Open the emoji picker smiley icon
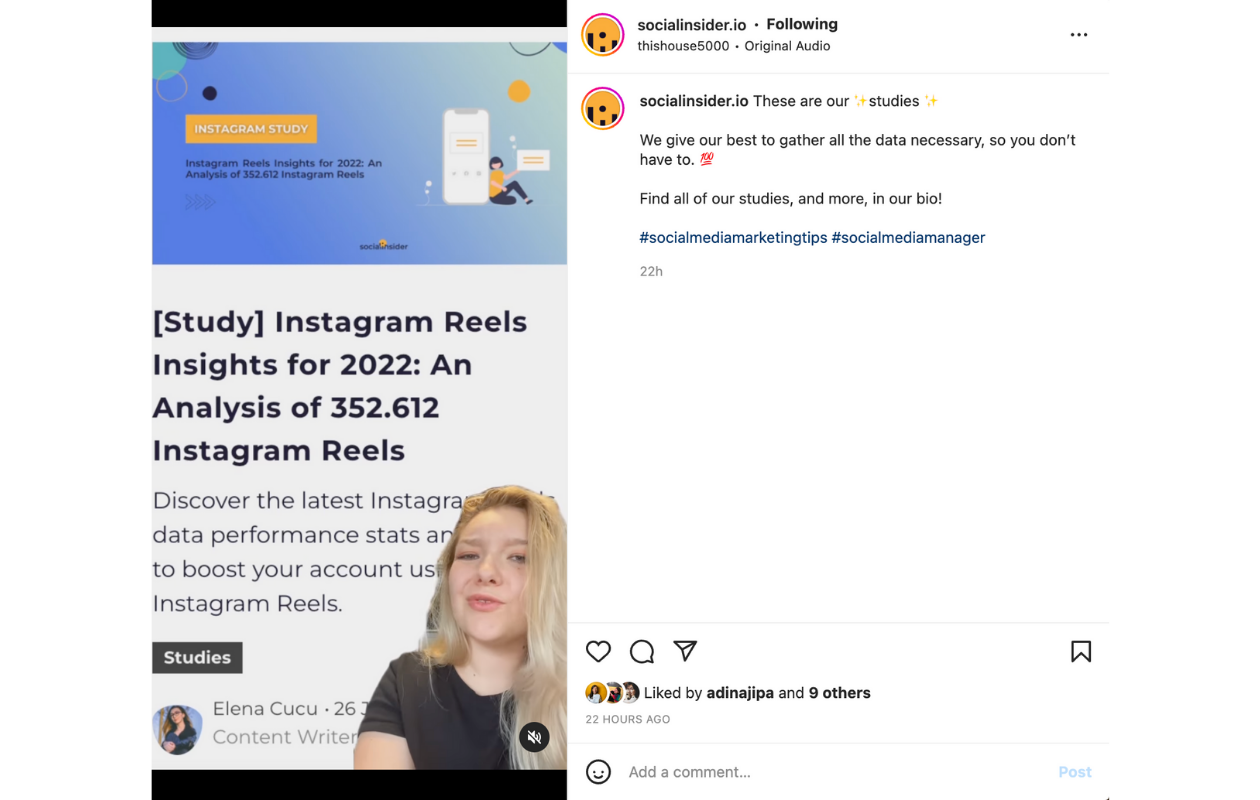This screenshot has height=800, width=1260. [598, 772]
